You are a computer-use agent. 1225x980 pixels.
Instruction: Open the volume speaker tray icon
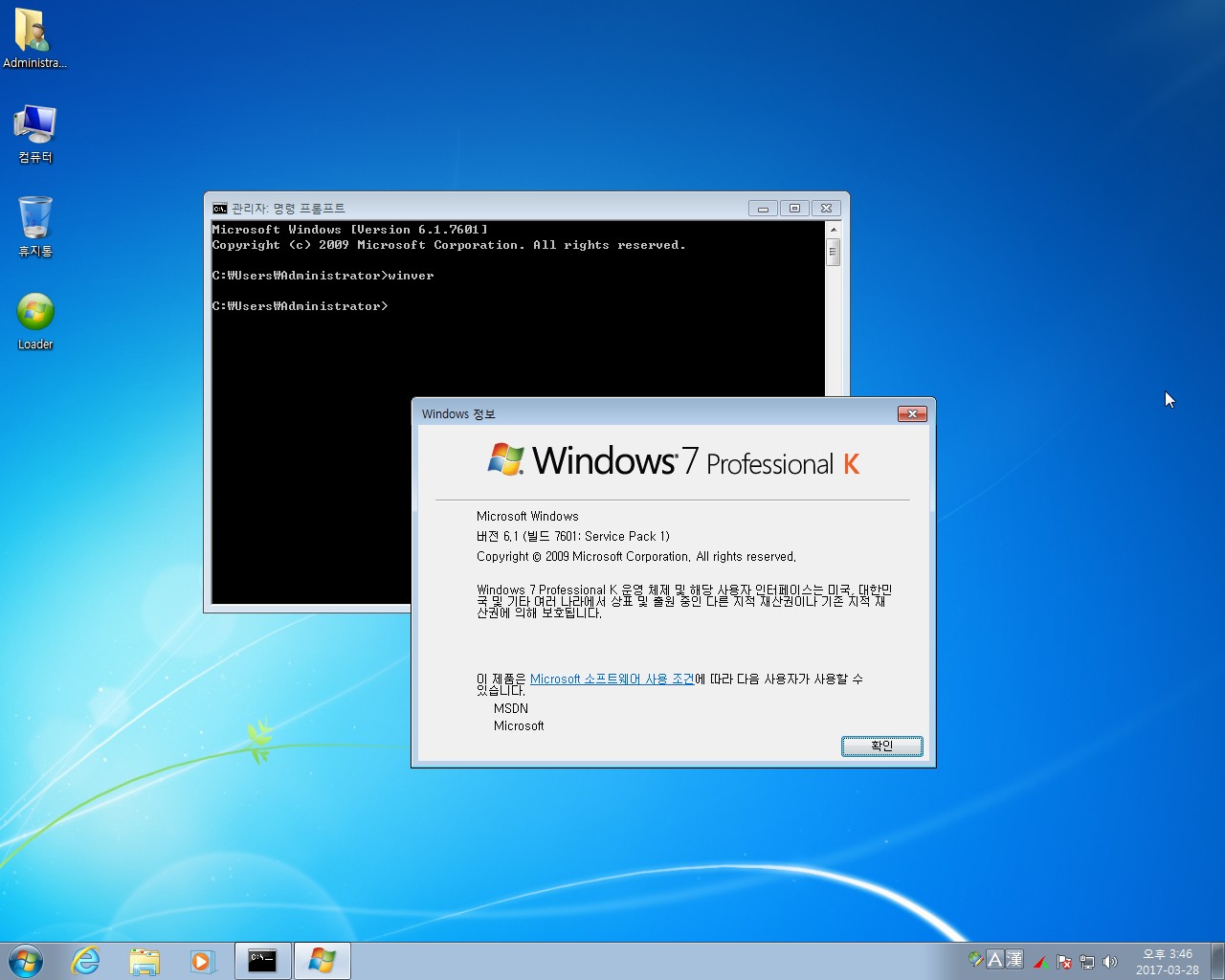tap(1110, 962)
